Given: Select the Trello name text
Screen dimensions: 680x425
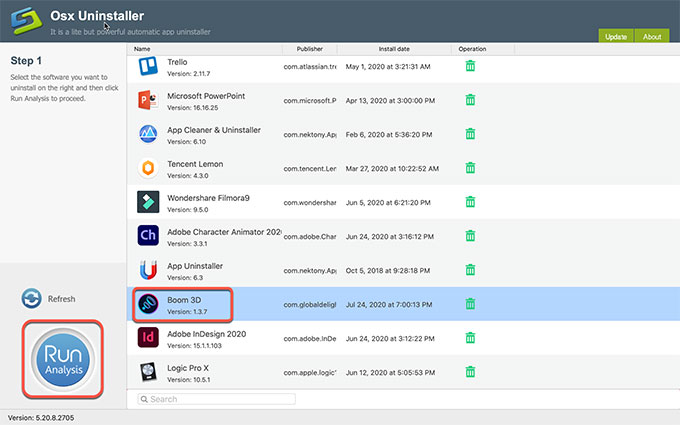Looking at the screenshot, I should coord(177,62).
